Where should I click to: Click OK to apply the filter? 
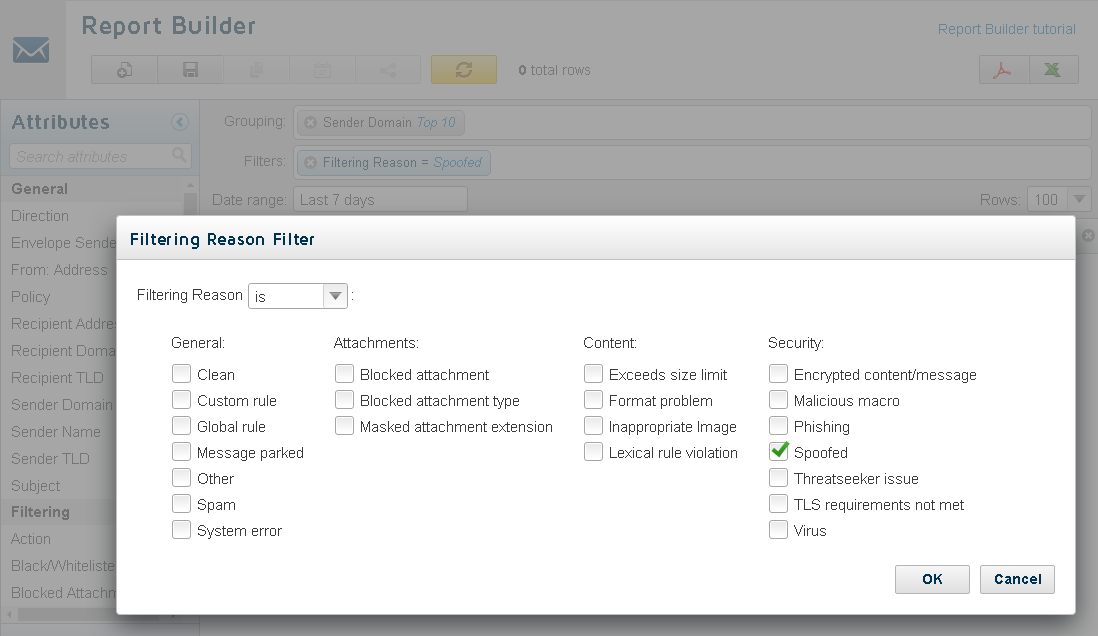point(932,579)
